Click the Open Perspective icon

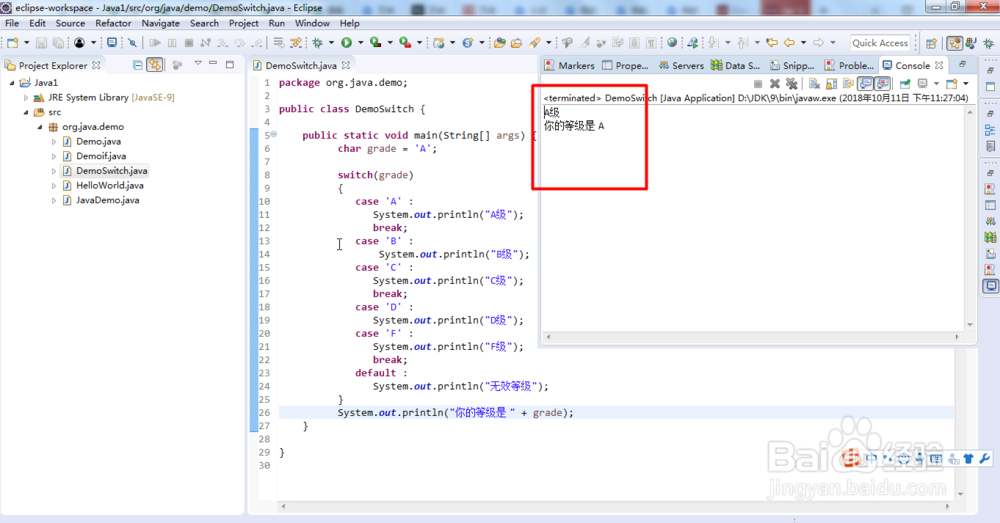coord(930,43)
